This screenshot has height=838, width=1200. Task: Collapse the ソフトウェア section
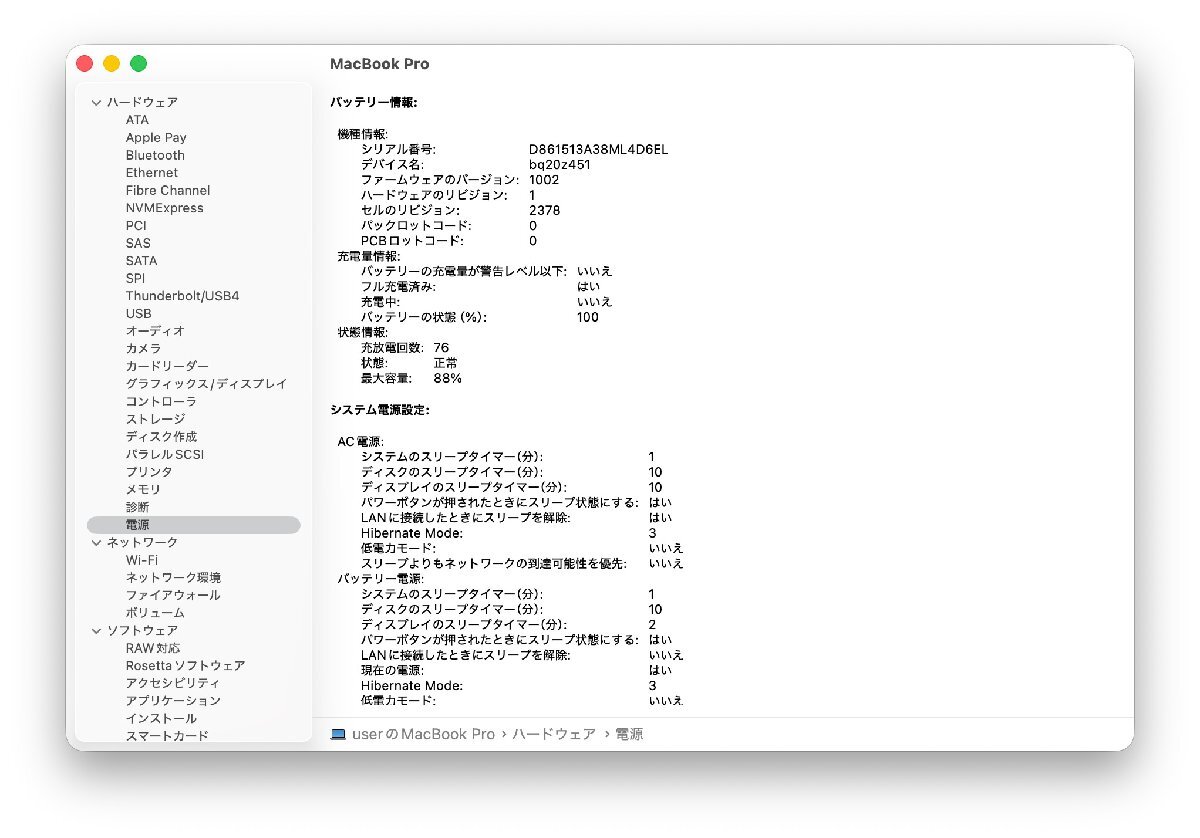(x=97, y=630)
